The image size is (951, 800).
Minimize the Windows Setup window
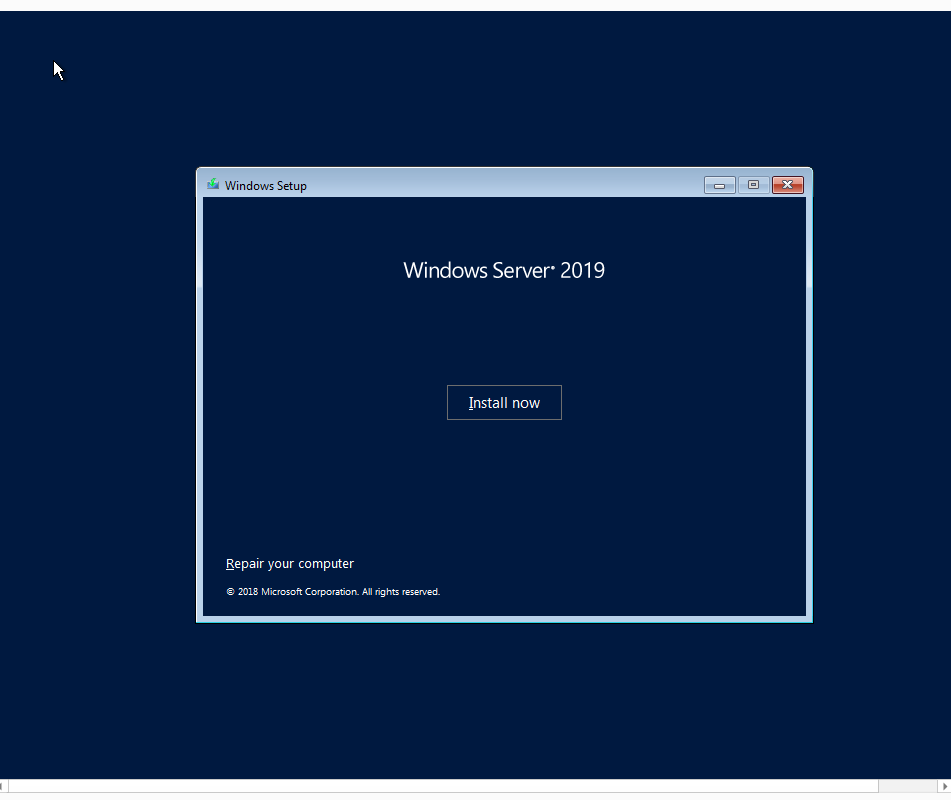[x=719, y=185]
